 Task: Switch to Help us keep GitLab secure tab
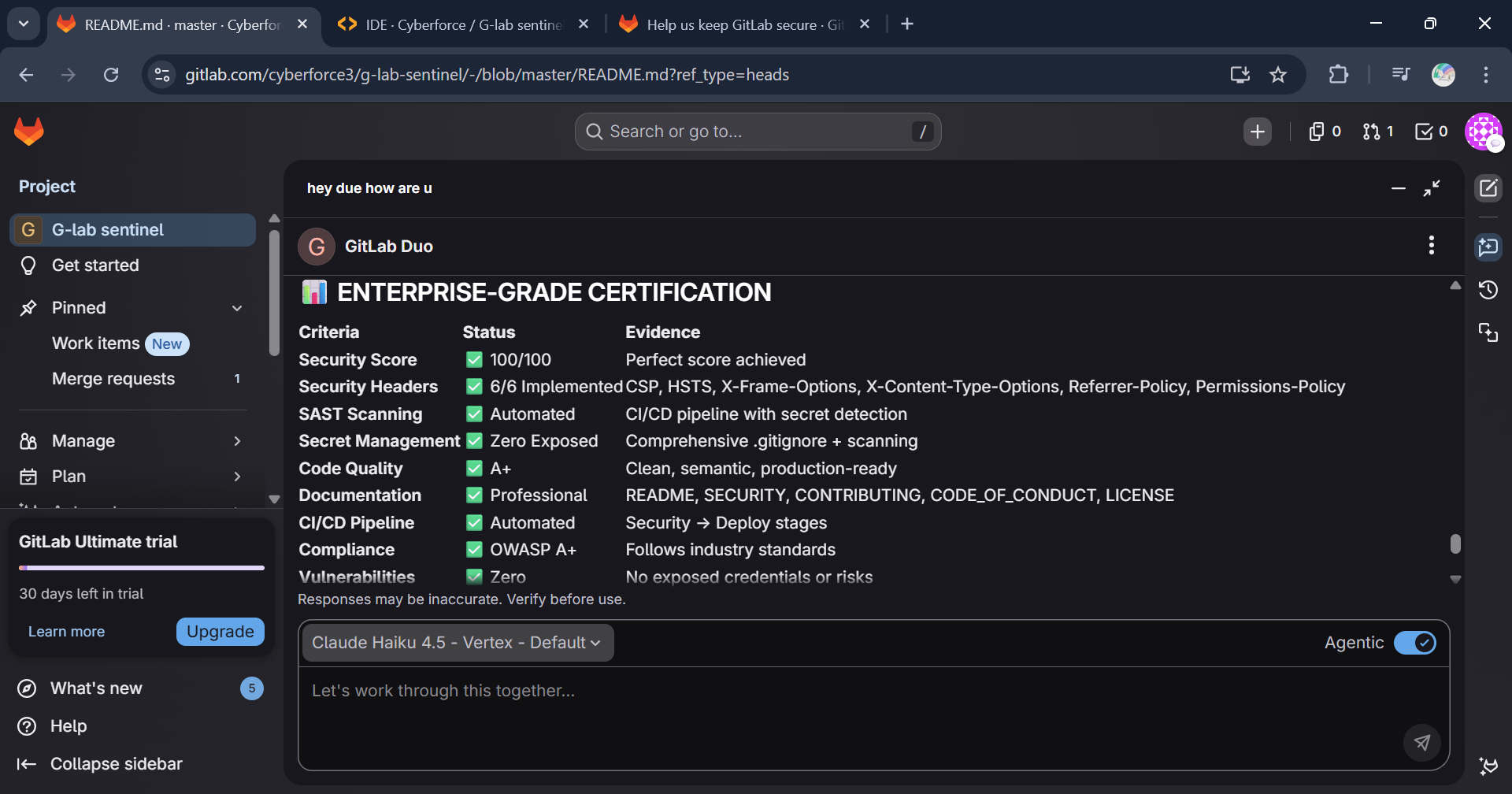(745, 24)
